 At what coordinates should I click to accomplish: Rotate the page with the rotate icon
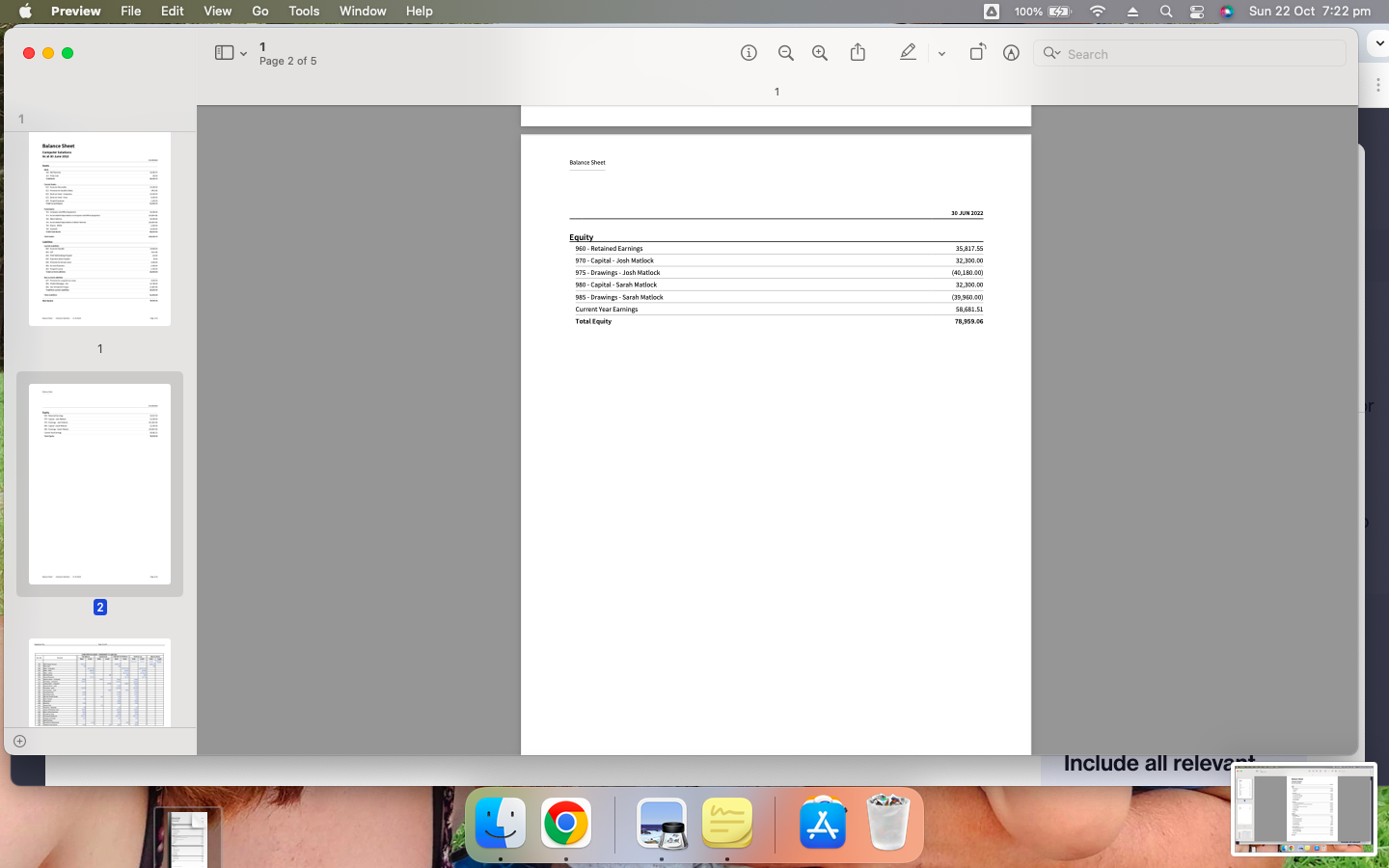point(977,53)
